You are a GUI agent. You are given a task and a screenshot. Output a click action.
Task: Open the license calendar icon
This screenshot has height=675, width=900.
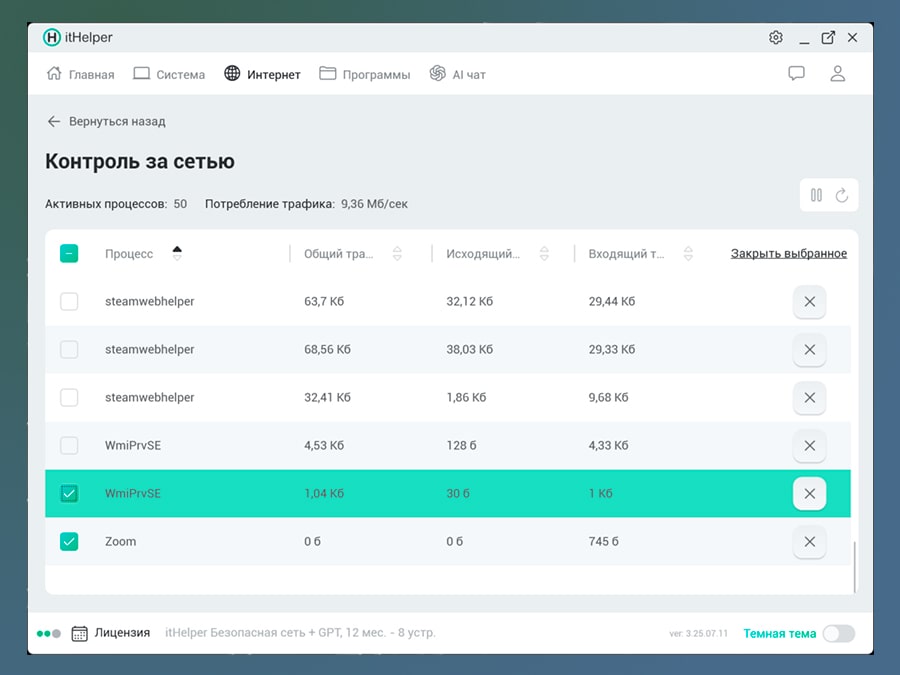click(x=80, y=633)
